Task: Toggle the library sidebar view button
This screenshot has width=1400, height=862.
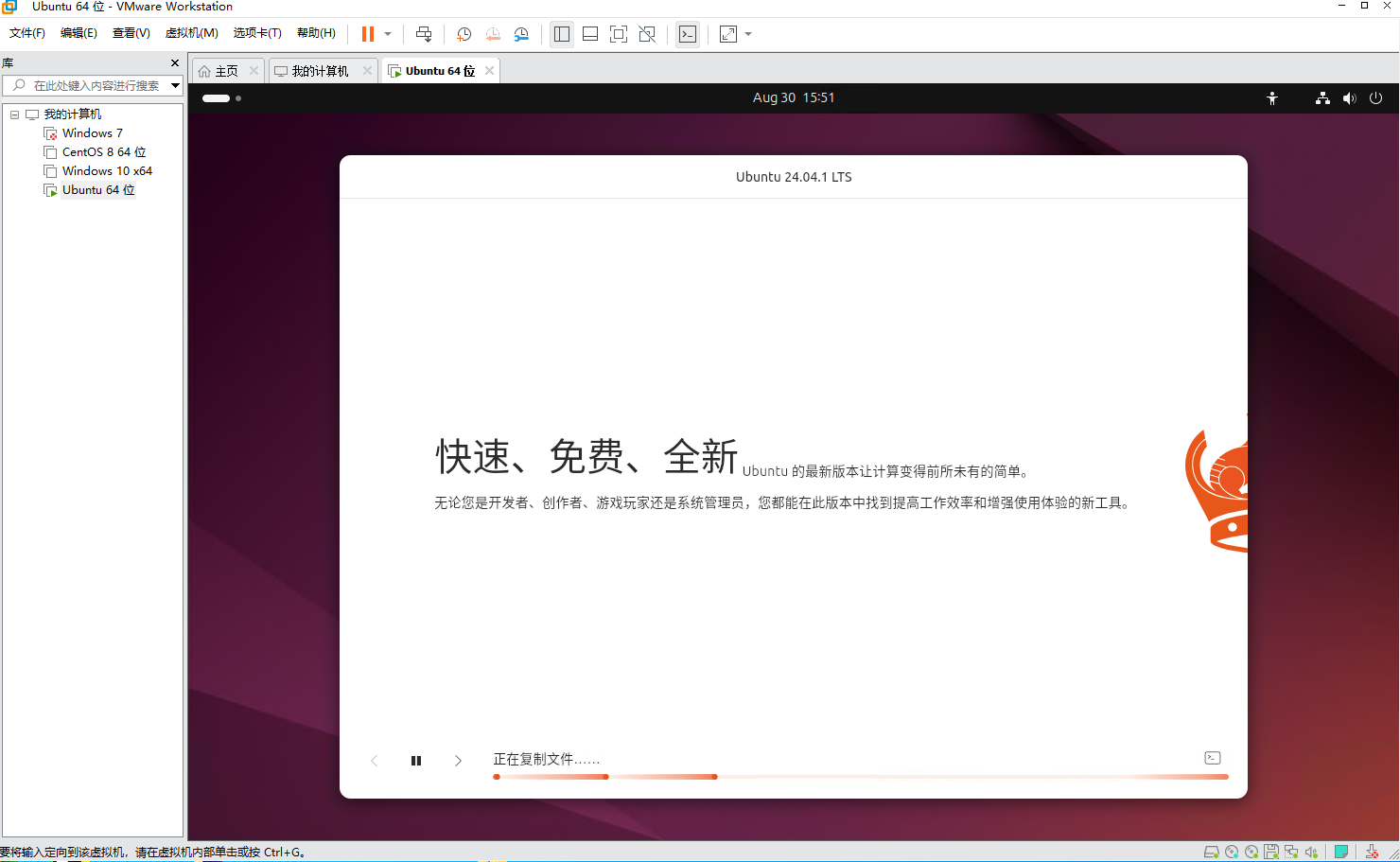Action: pyautogui.click(x=562, y=34)
